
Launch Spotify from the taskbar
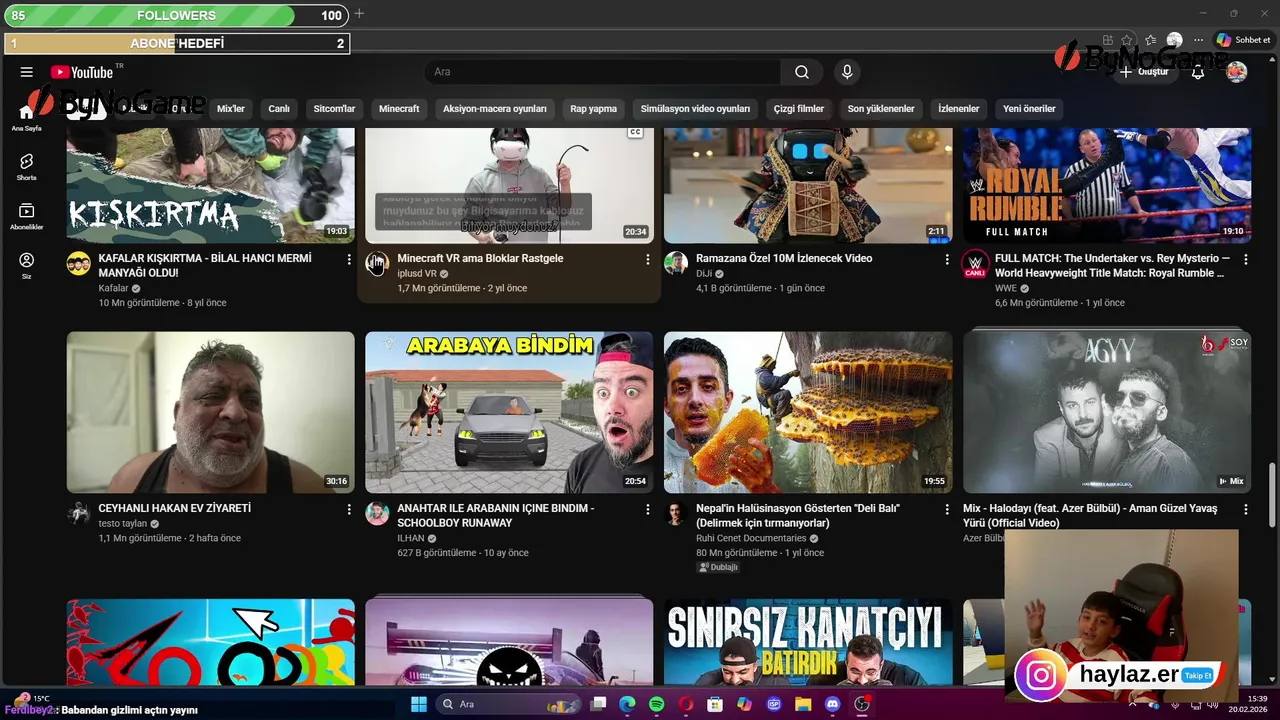[x=656, y=704]
